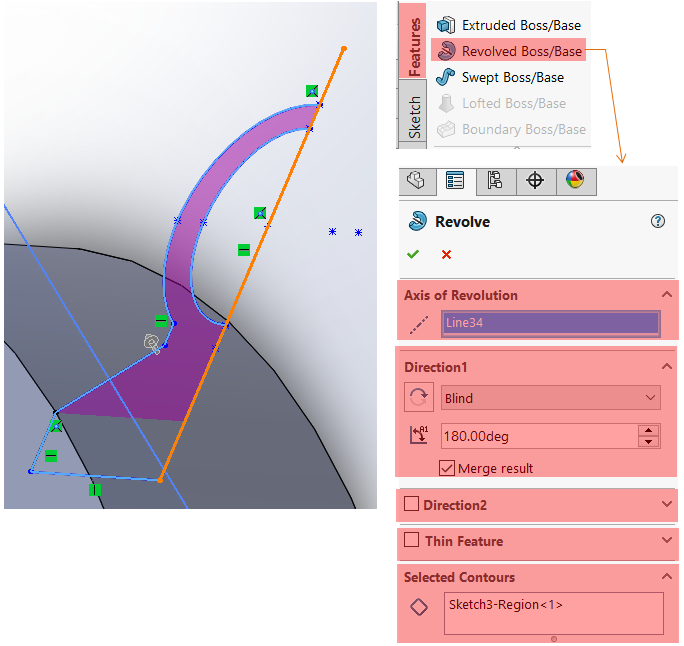Click the Axis of Revolution line icon
This screenshot has width=684, height=646.
click(419, 324)
